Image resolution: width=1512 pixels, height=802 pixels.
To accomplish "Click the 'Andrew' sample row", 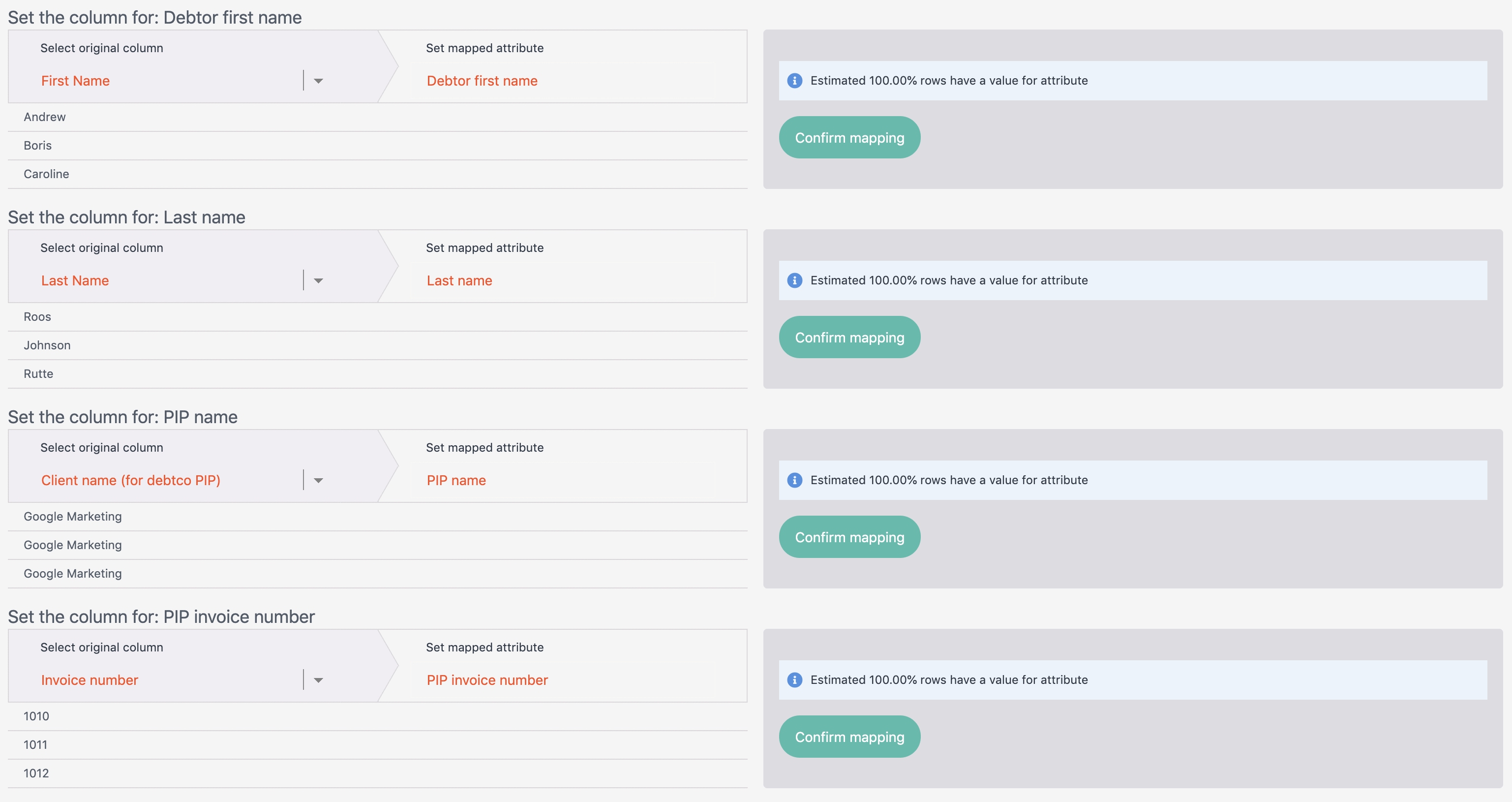I will [377, 117].
